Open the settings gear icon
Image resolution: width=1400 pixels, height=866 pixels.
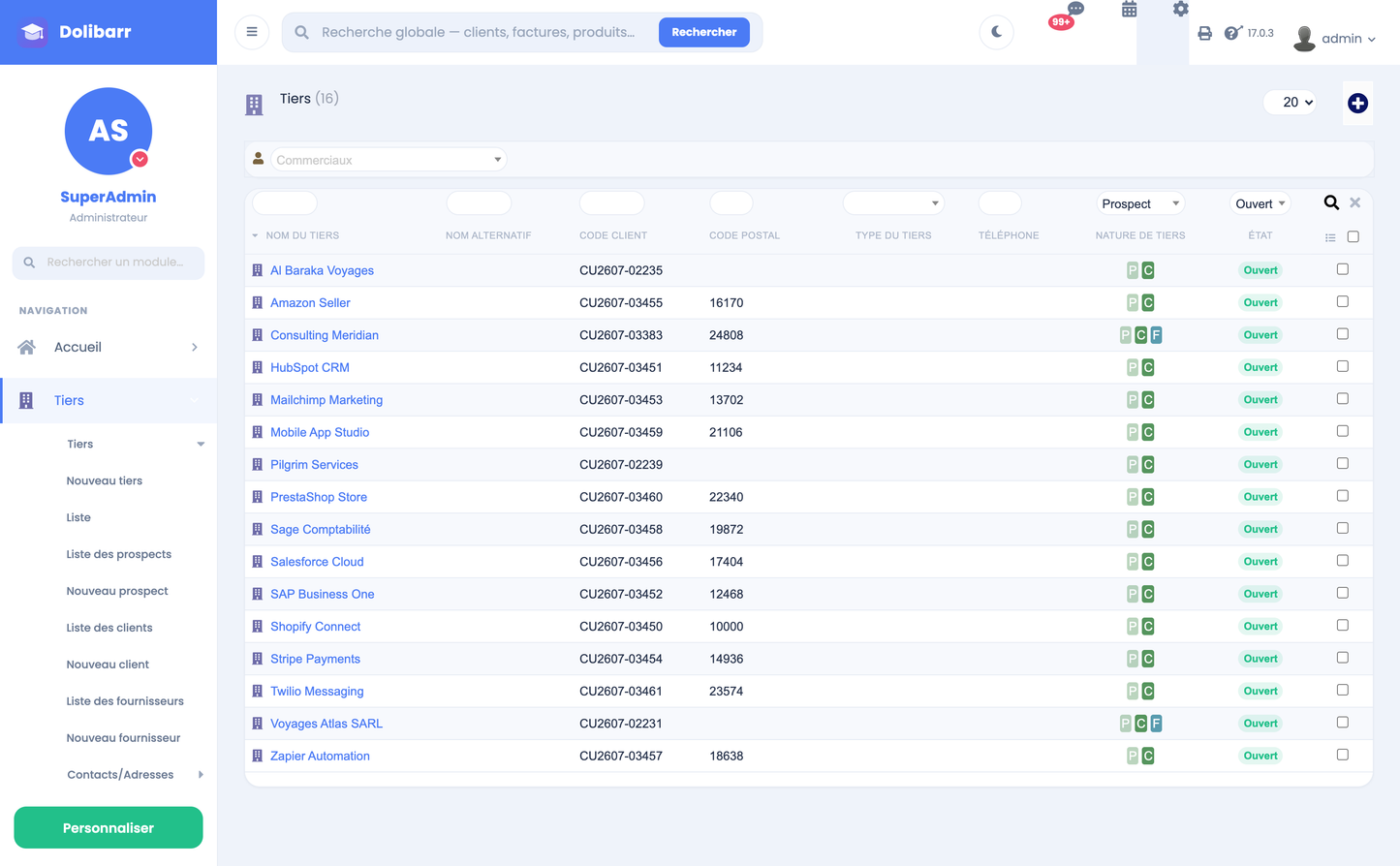click(1180, 9)
